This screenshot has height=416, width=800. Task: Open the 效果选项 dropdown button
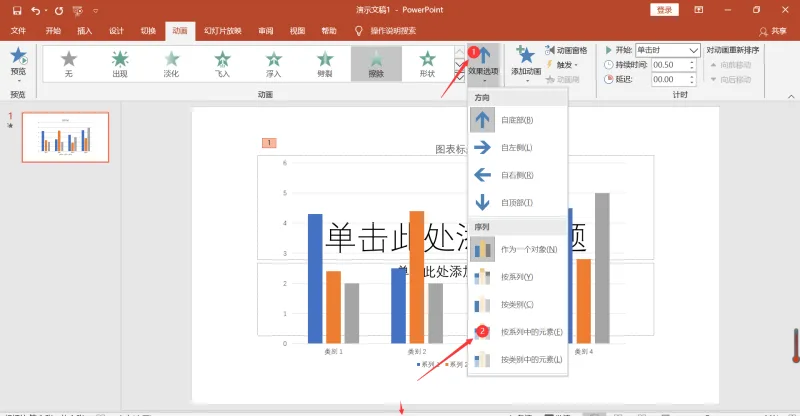point(483,64)
